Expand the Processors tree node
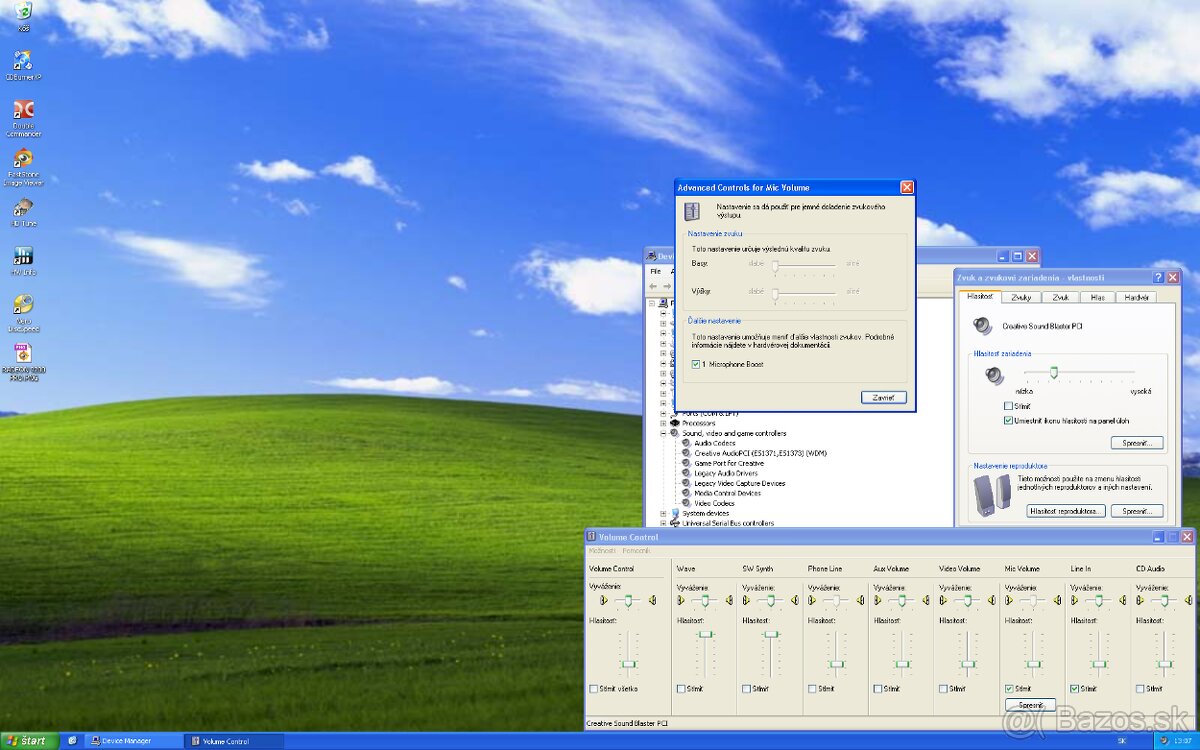1200x750 pixels. [x=662, y=423]
